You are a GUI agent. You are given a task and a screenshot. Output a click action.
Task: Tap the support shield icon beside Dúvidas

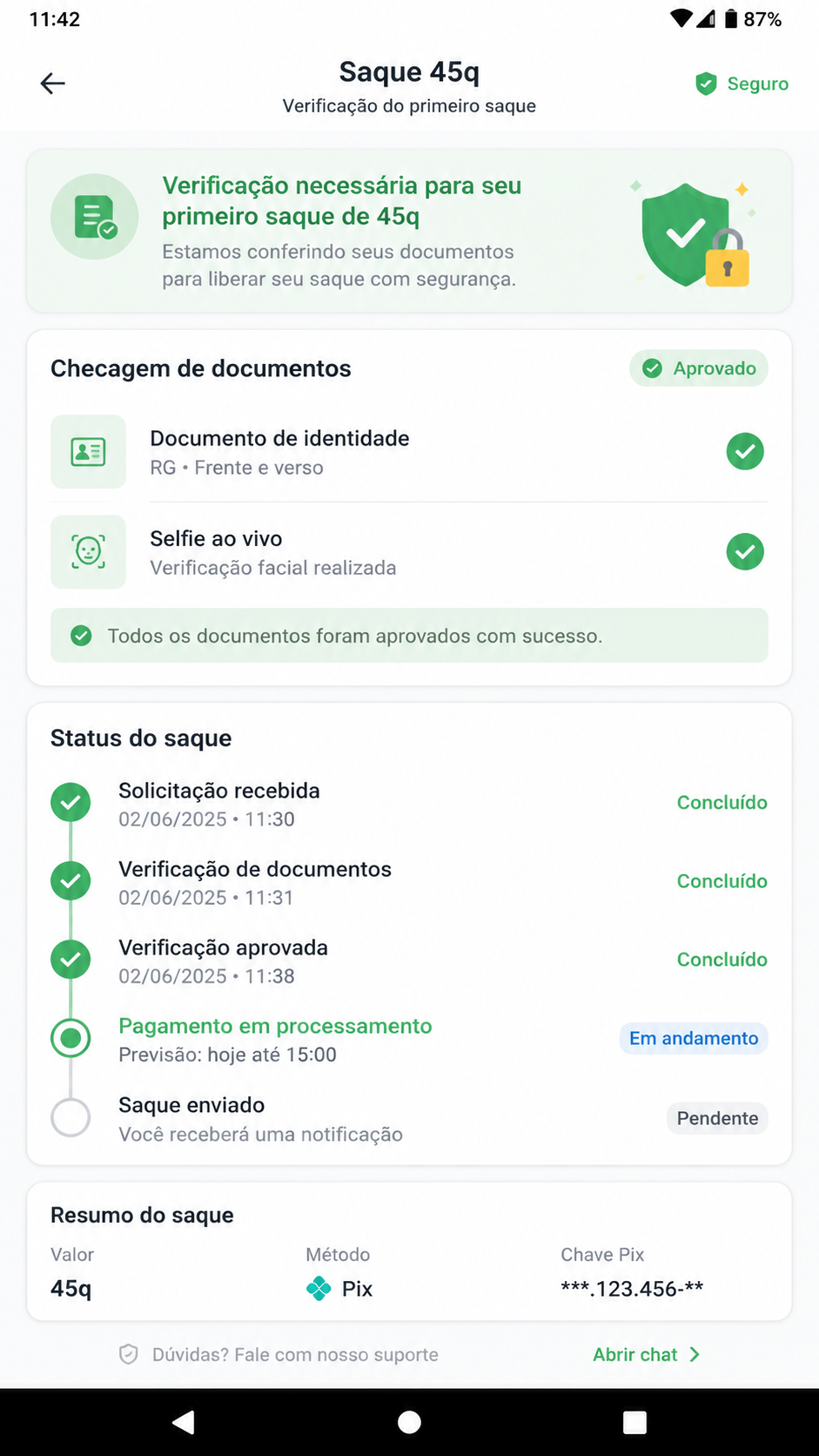point(129,1354)
